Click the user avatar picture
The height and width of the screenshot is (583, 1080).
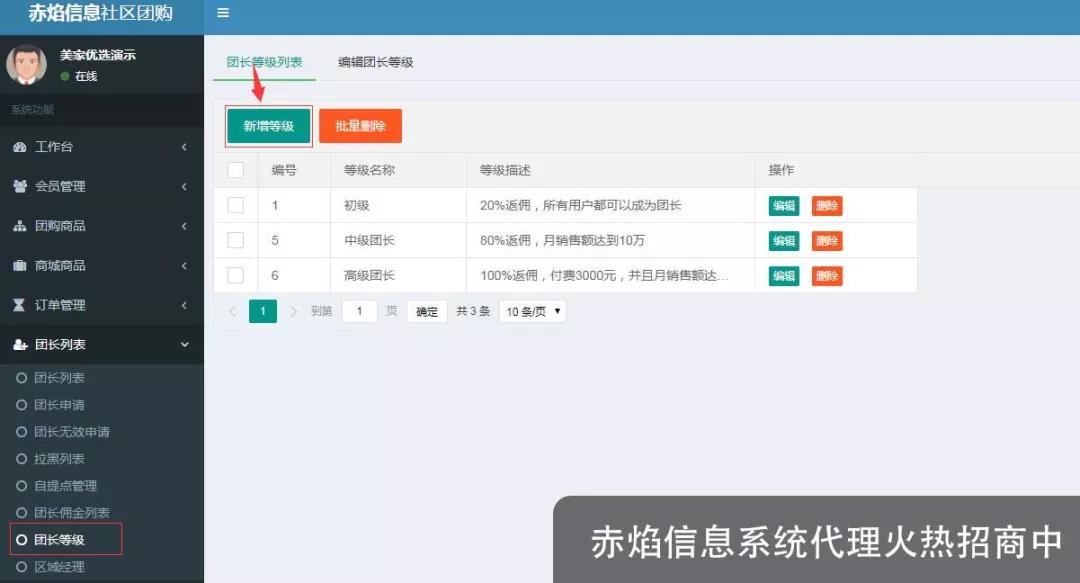[x=26, y=65]
